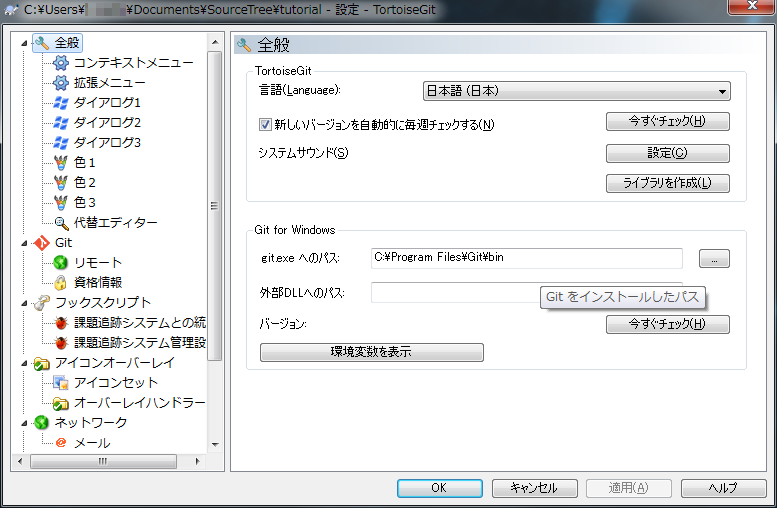Click the palette icon for 色 2
The width and height of the screenshot is (777, 508).
pyautogui.click(x=60, y=182)
